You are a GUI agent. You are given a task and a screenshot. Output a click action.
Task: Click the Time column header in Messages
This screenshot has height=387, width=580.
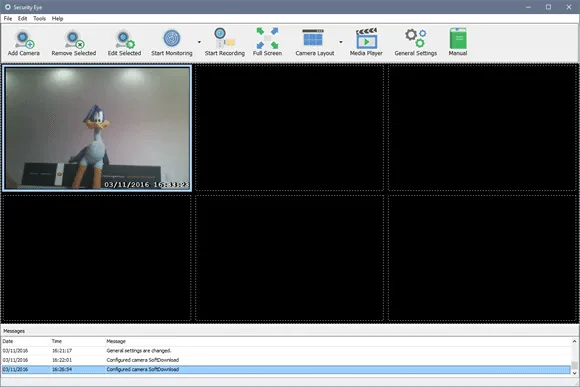[57, 341]
